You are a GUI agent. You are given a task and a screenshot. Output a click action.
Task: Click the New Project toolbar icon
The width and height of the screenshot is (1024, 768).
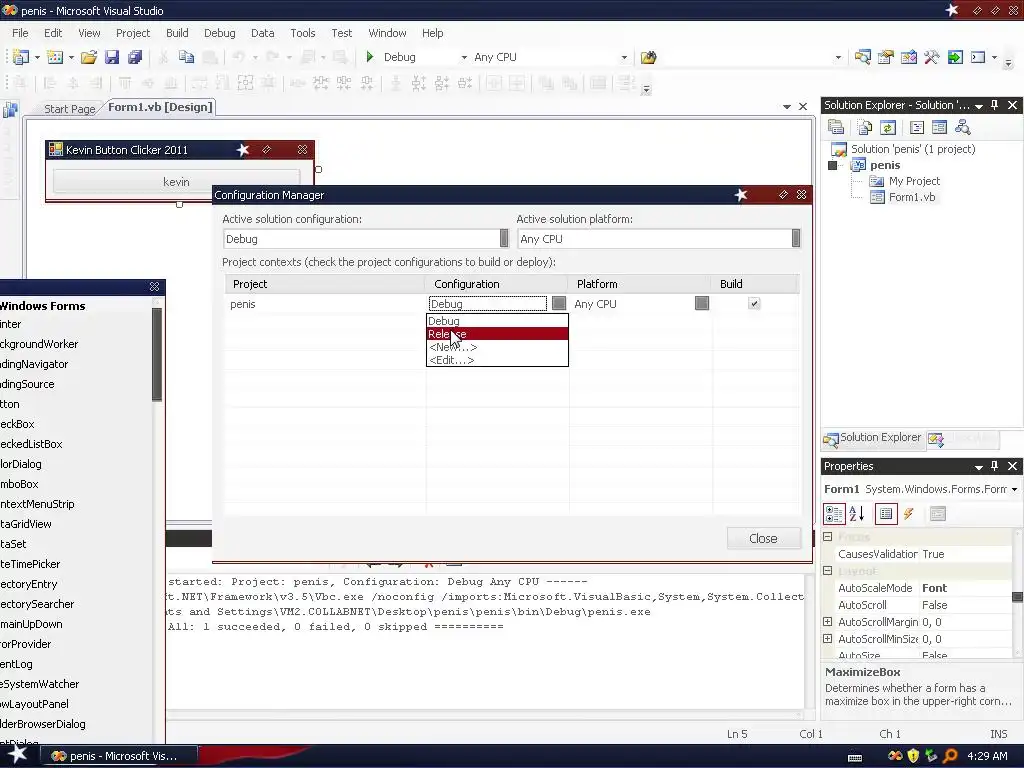pos(21,57)
